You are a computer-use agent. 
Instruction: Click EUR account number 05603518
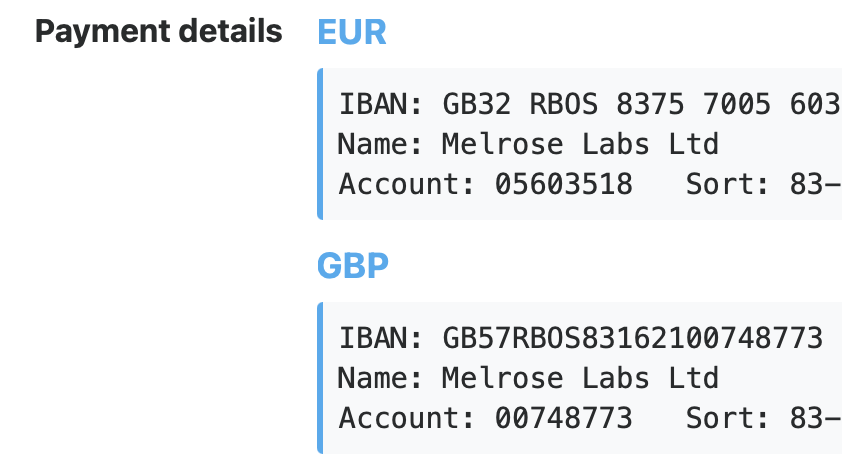pyautogui.click(x=563, y=184)
